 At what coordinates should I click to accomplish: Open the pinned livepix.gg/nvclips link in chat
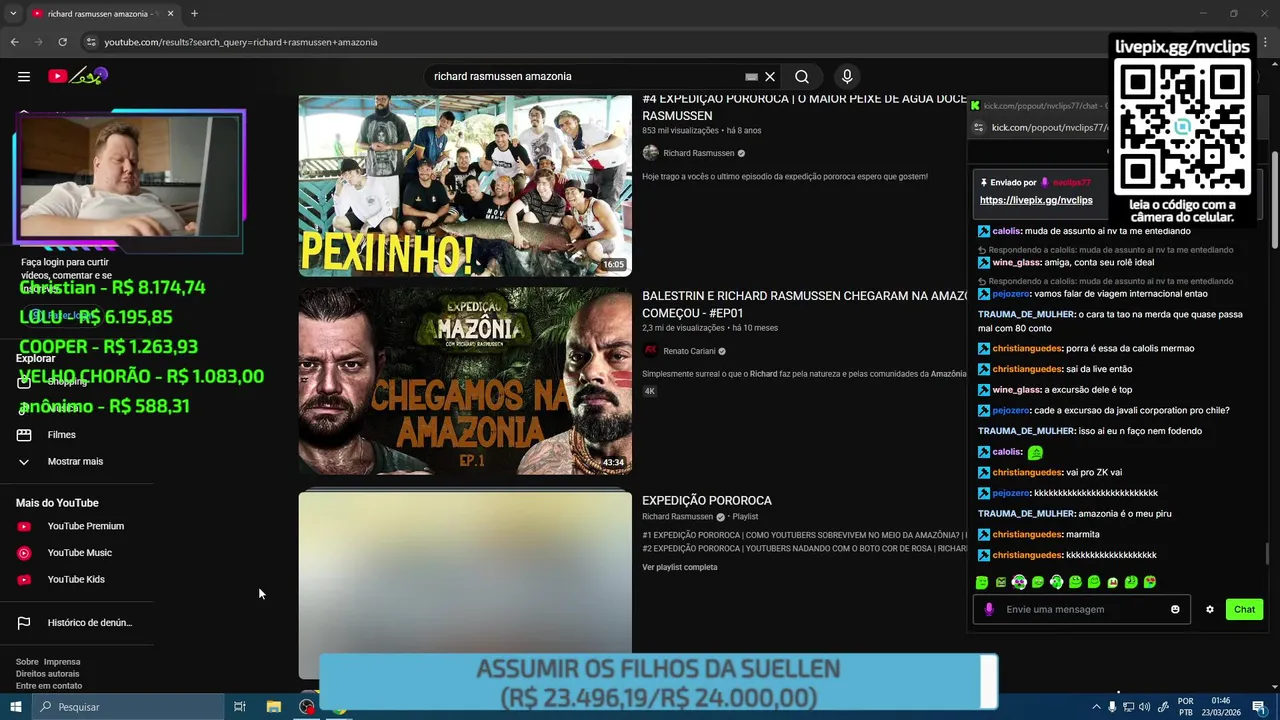pyautogui.click(x=1036, y=200)
